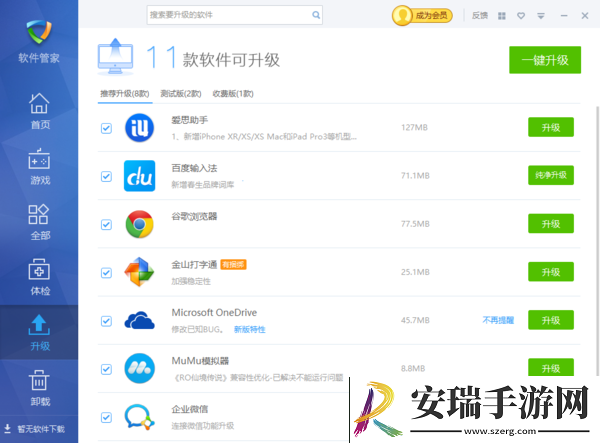Click the 暂无软件下载 status text
The height and width of the screenshot is (443, 600).
[x=41, y=429]
